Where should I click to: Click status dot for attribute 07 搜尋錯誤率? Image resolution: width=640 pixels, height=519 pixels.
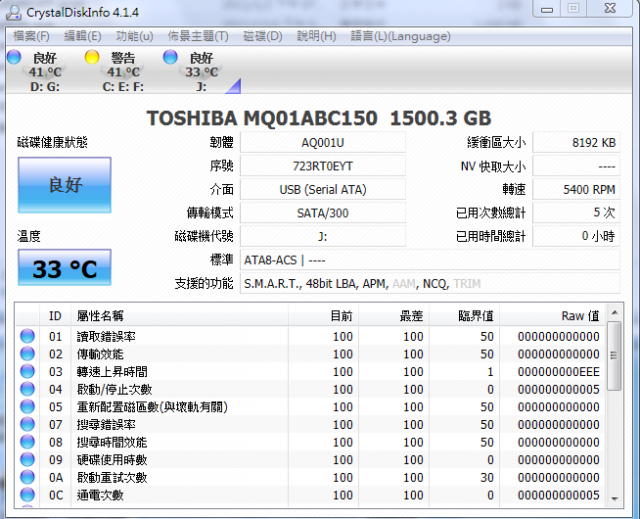pos(27,424)
